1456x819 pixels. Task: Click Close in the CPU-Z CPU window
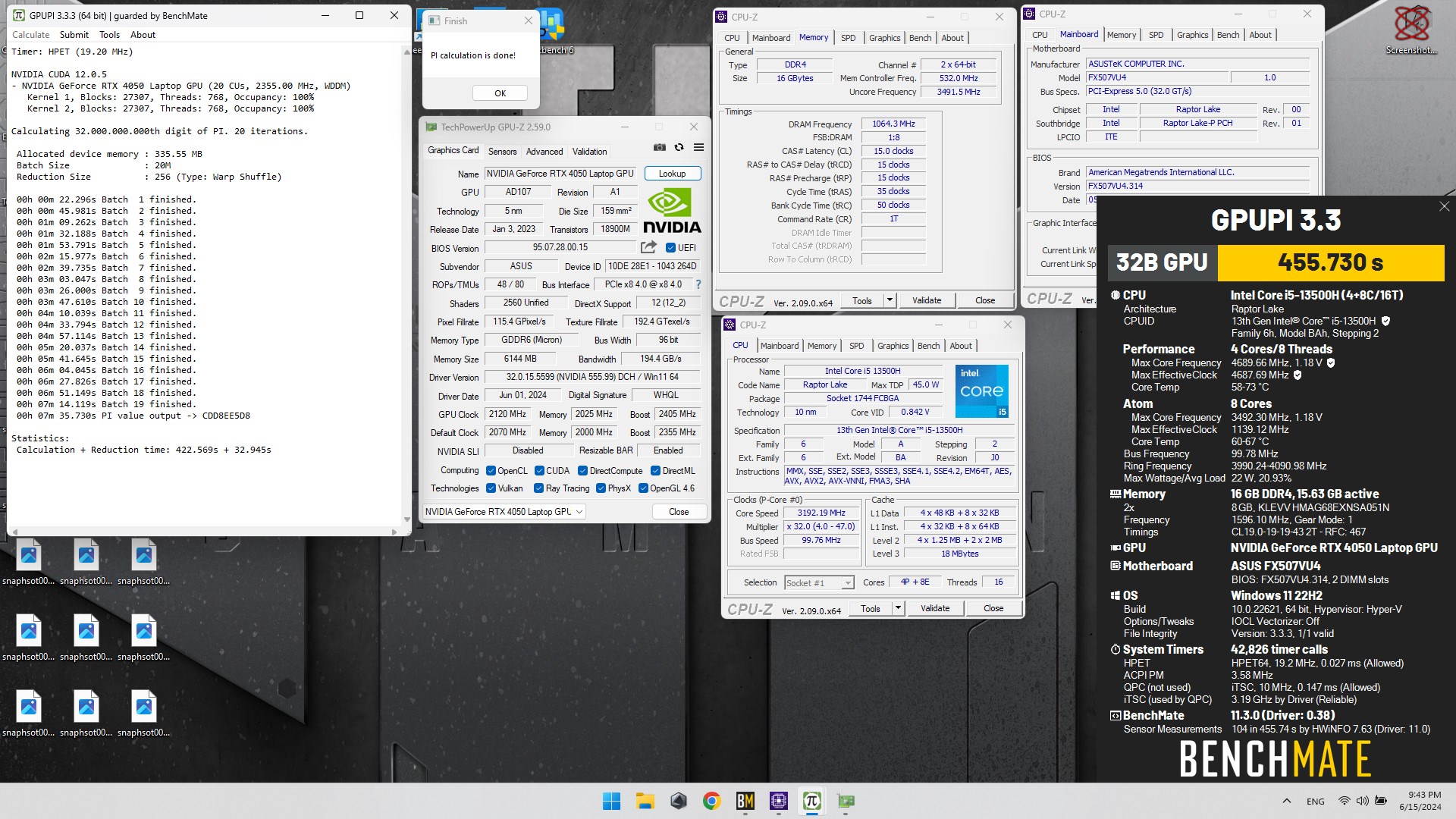(993, 608)
